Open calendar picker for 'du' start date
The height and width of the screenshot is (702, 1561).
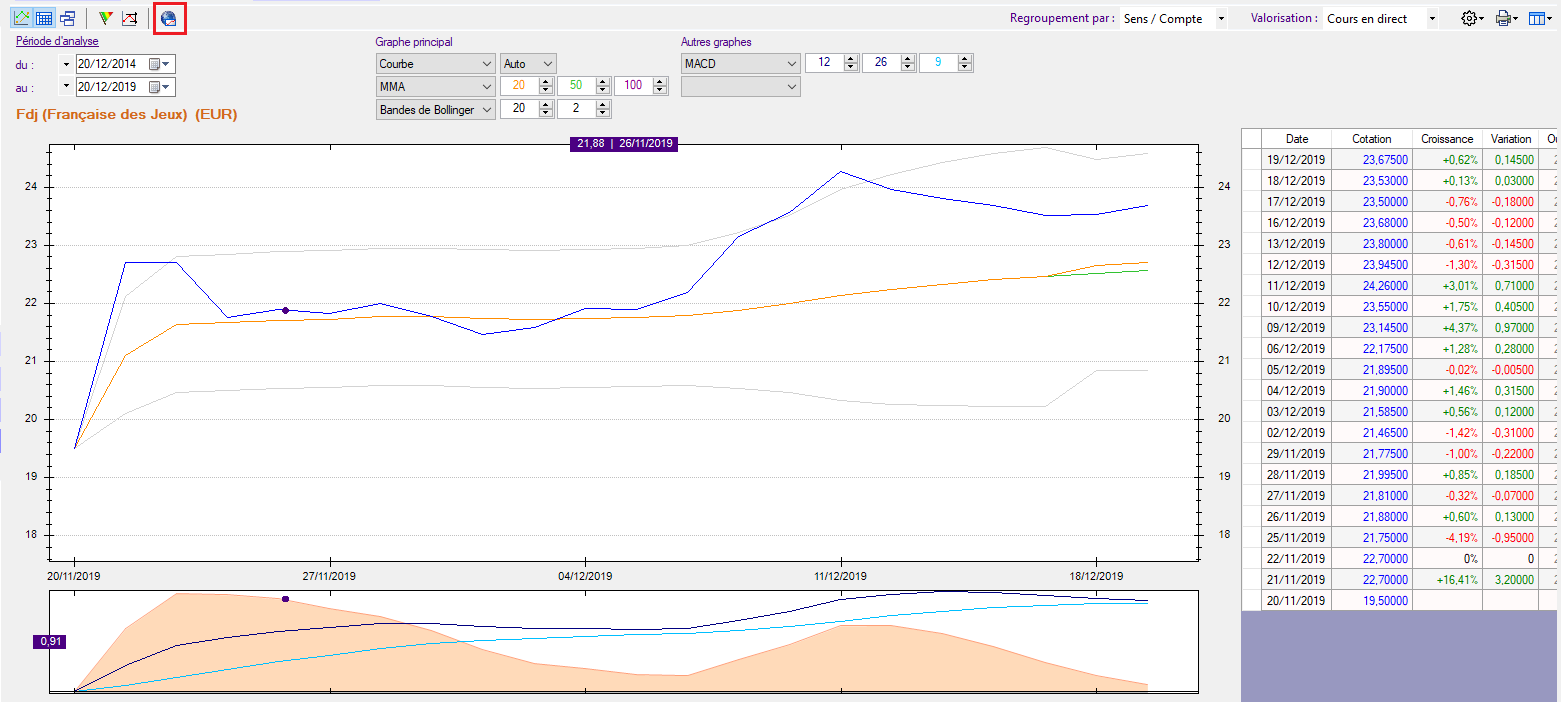click(155, 64)
